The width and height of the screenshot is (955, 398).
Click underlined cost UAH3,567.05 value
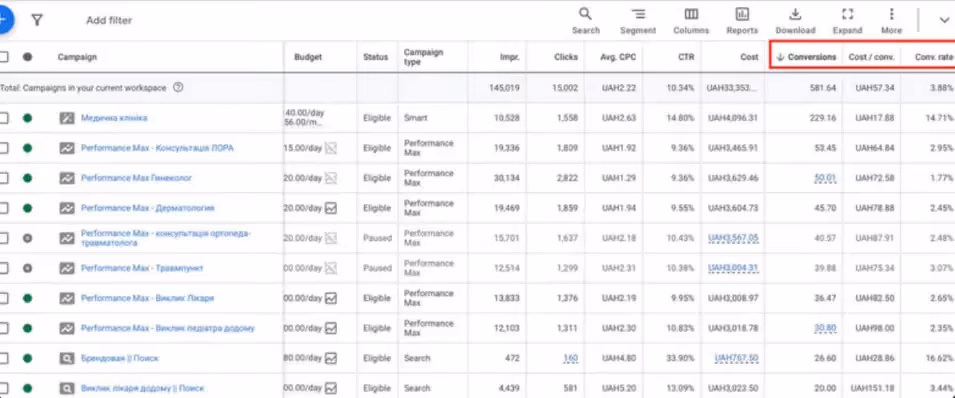[x=733, y=238]
